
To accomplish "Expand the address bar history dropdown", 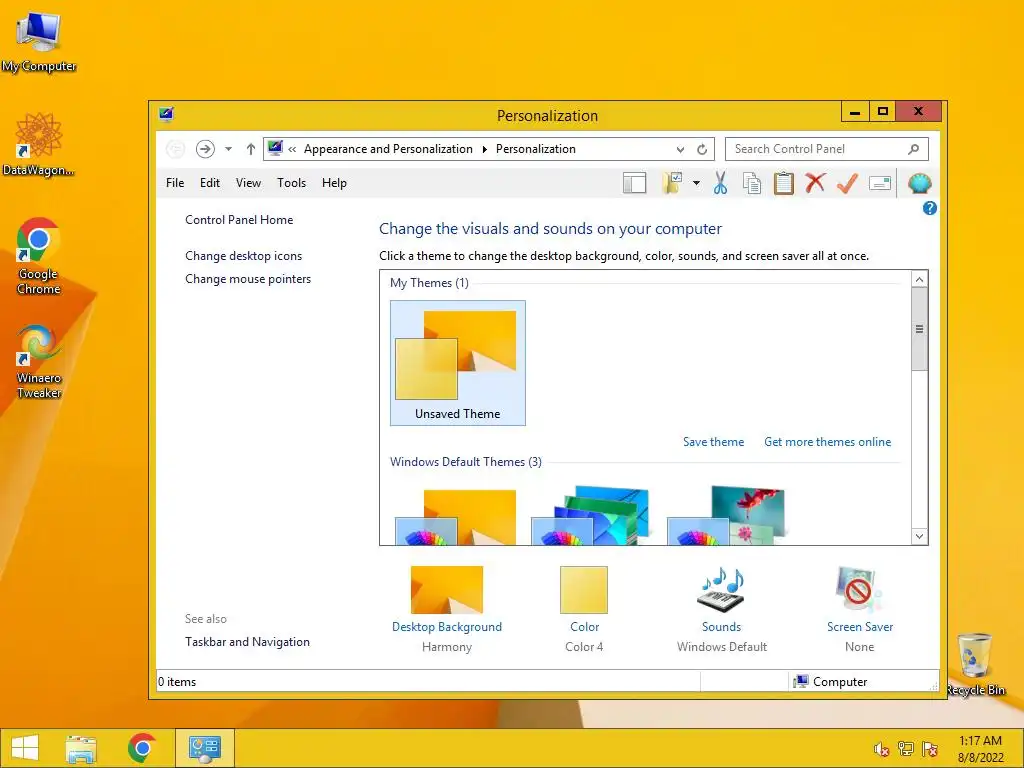I will [680, 150].
